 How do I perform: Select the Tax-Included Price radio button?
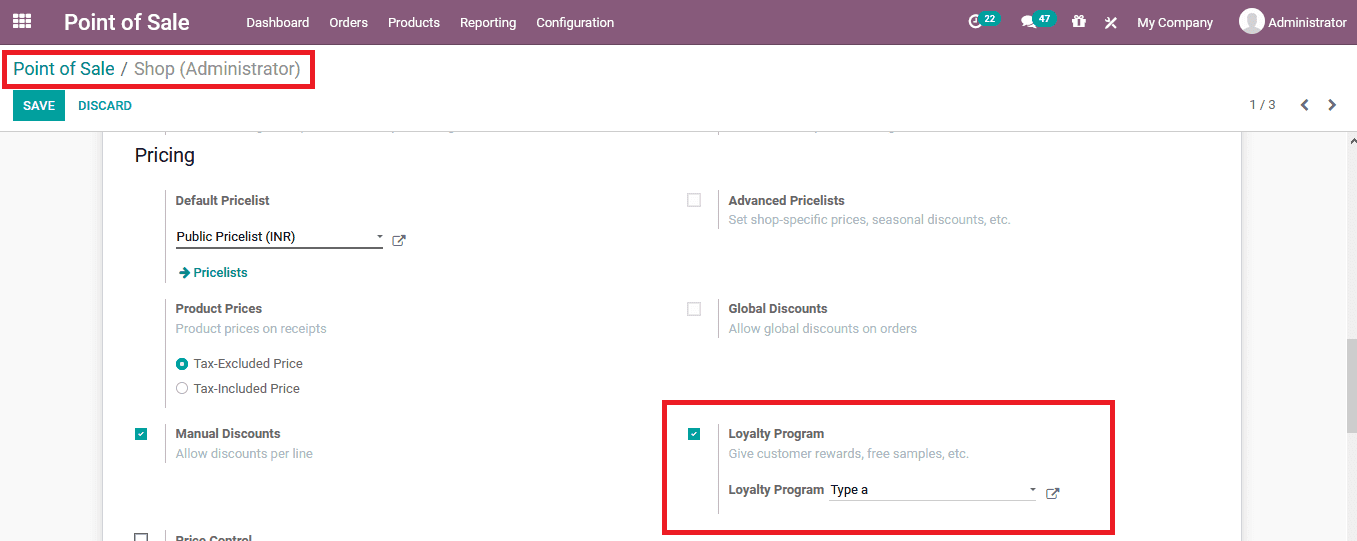click(182, 389)
